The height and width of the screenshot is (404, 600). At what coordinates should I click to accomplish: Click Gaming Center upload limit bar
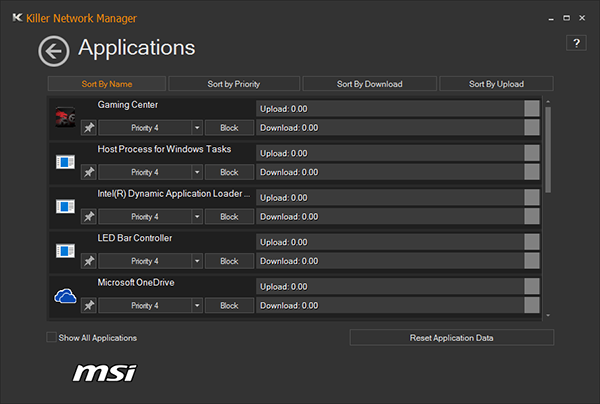pyautogui.click(x=398, y=109)
